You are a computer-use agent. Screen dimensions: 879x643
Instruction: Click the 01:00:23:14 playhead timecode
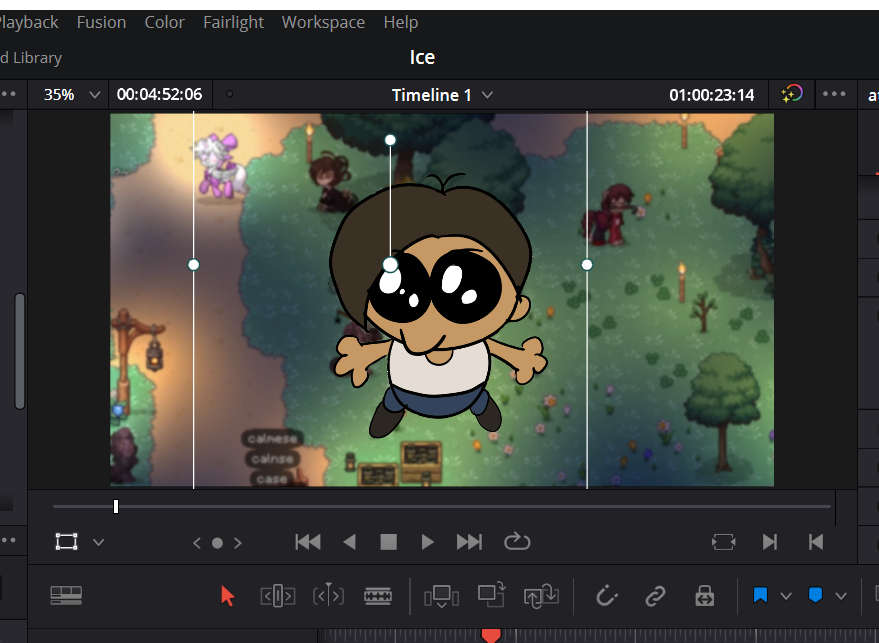pyautogui.click(x=711, y=95)
